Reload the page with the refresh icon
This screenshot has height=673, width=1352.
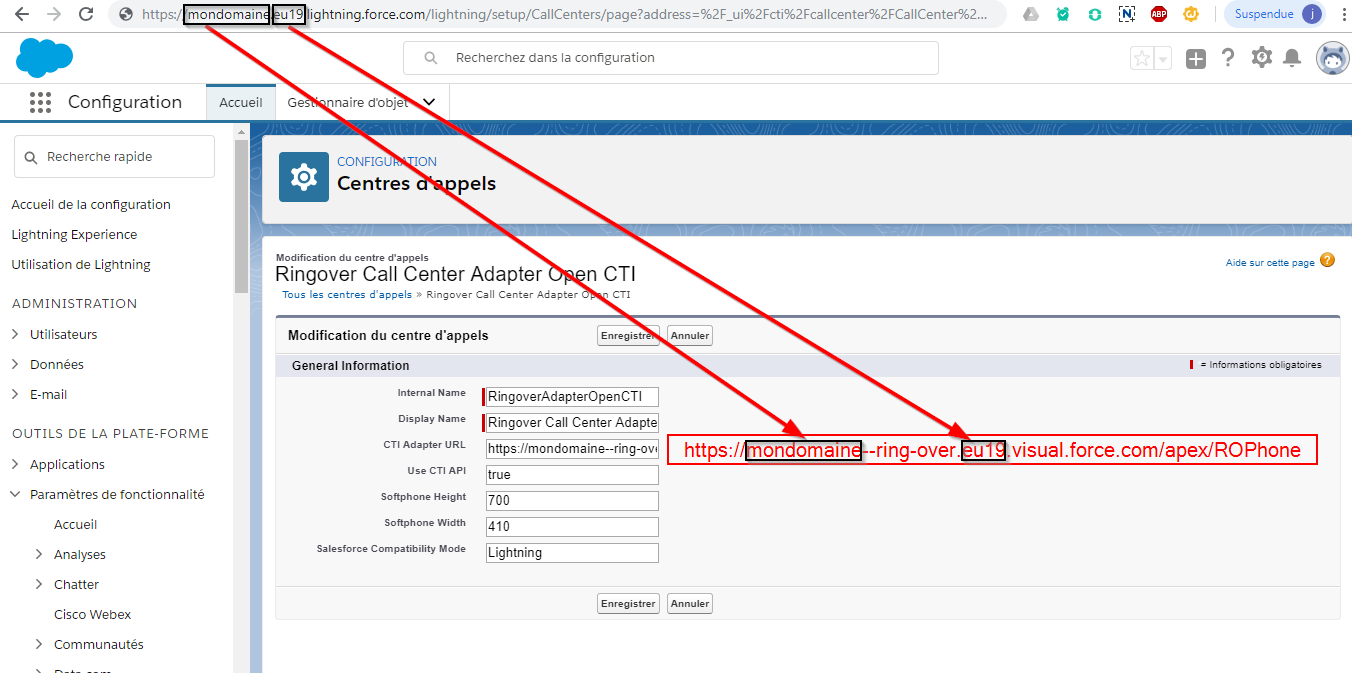tap(86, 14)
